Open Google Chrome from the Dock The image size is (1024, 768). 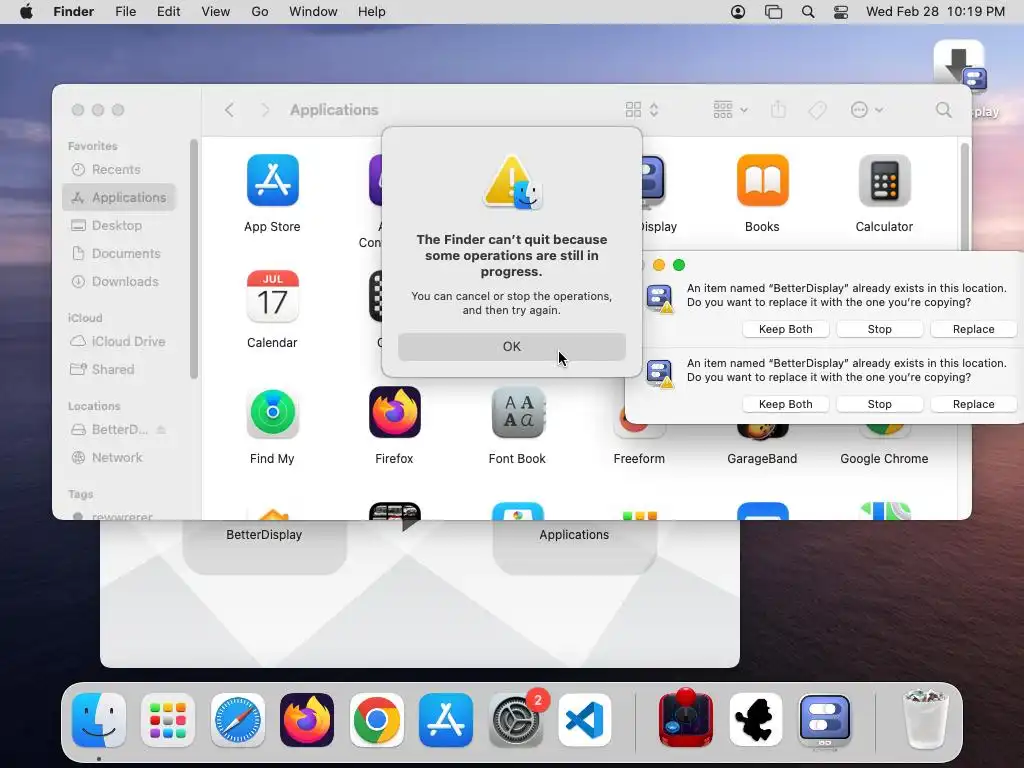pyautogui.click(x=377, y=720)
